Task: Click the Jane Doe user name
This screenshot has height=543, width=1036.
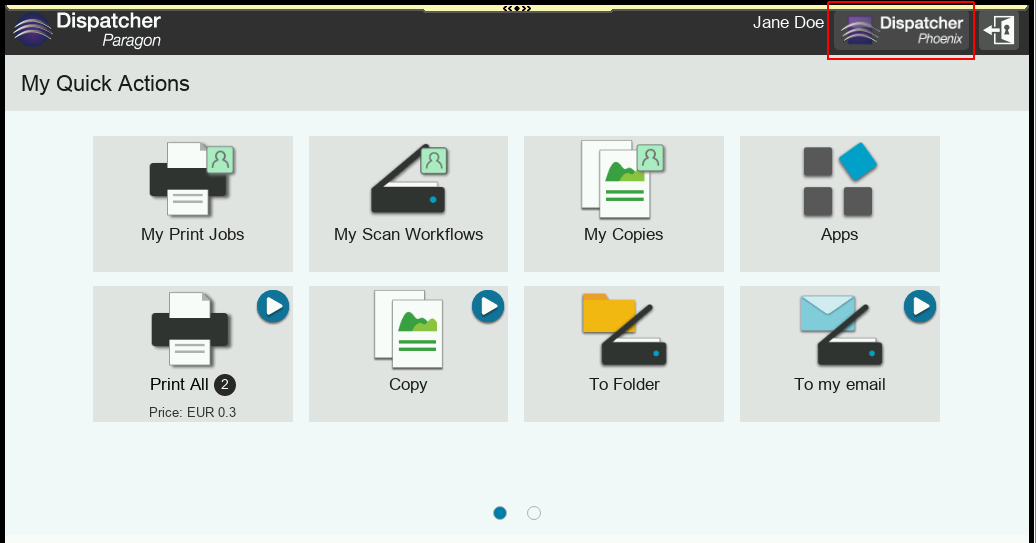Action: tap(788, 22)
